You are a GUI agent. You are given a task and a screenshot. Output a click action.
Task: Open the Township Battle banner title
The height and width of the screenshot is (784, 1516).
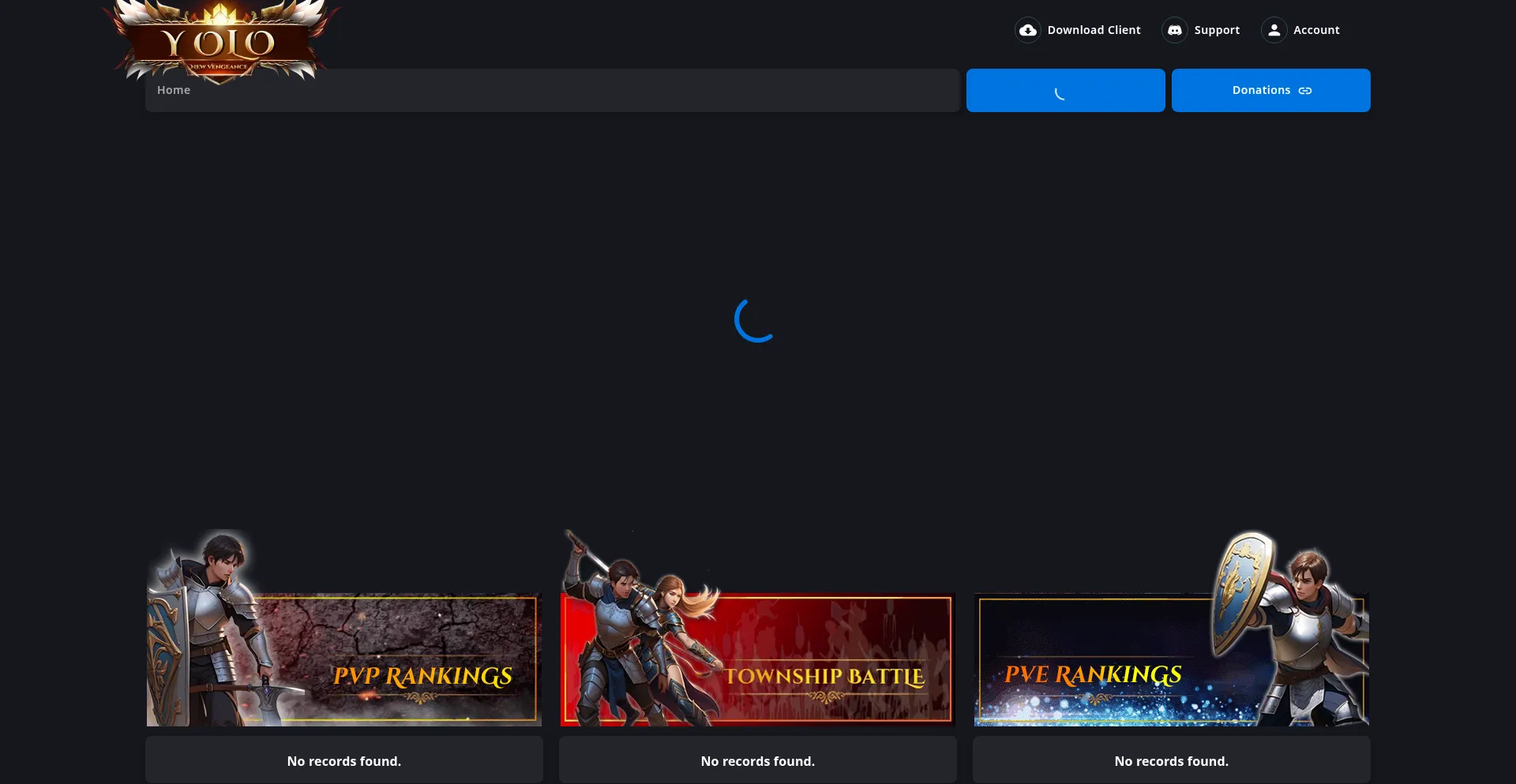pyautogui.click(x=824, y=677)
